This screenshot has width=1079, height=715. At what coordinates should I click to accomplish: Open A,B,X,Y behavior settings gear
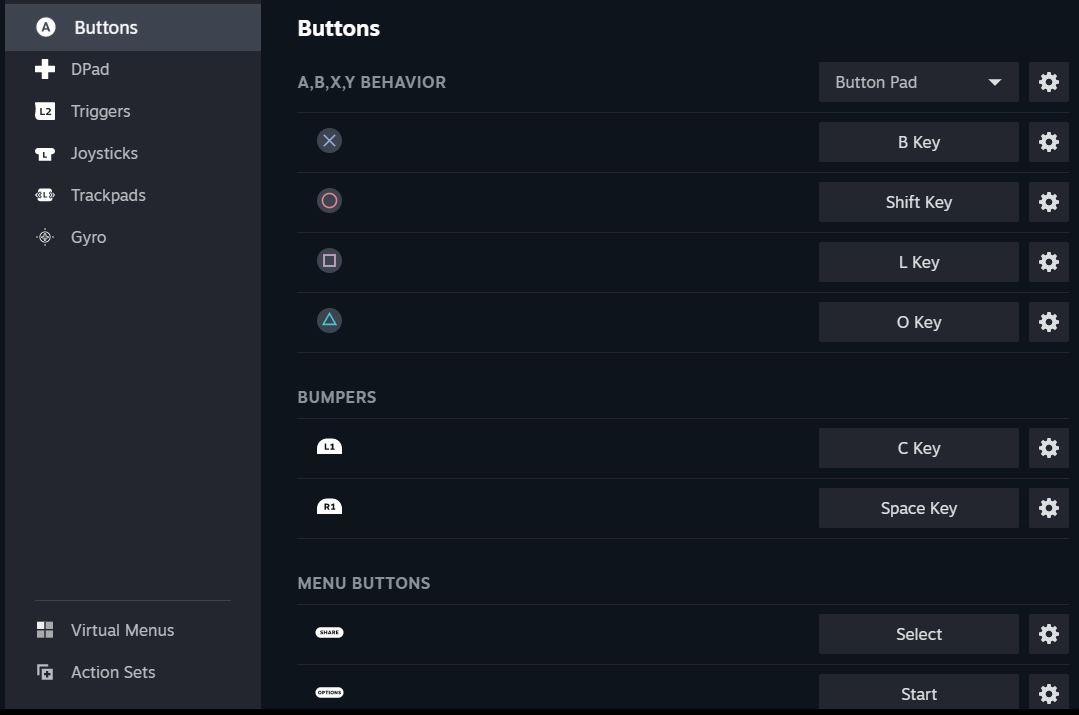click(1048, 82)
